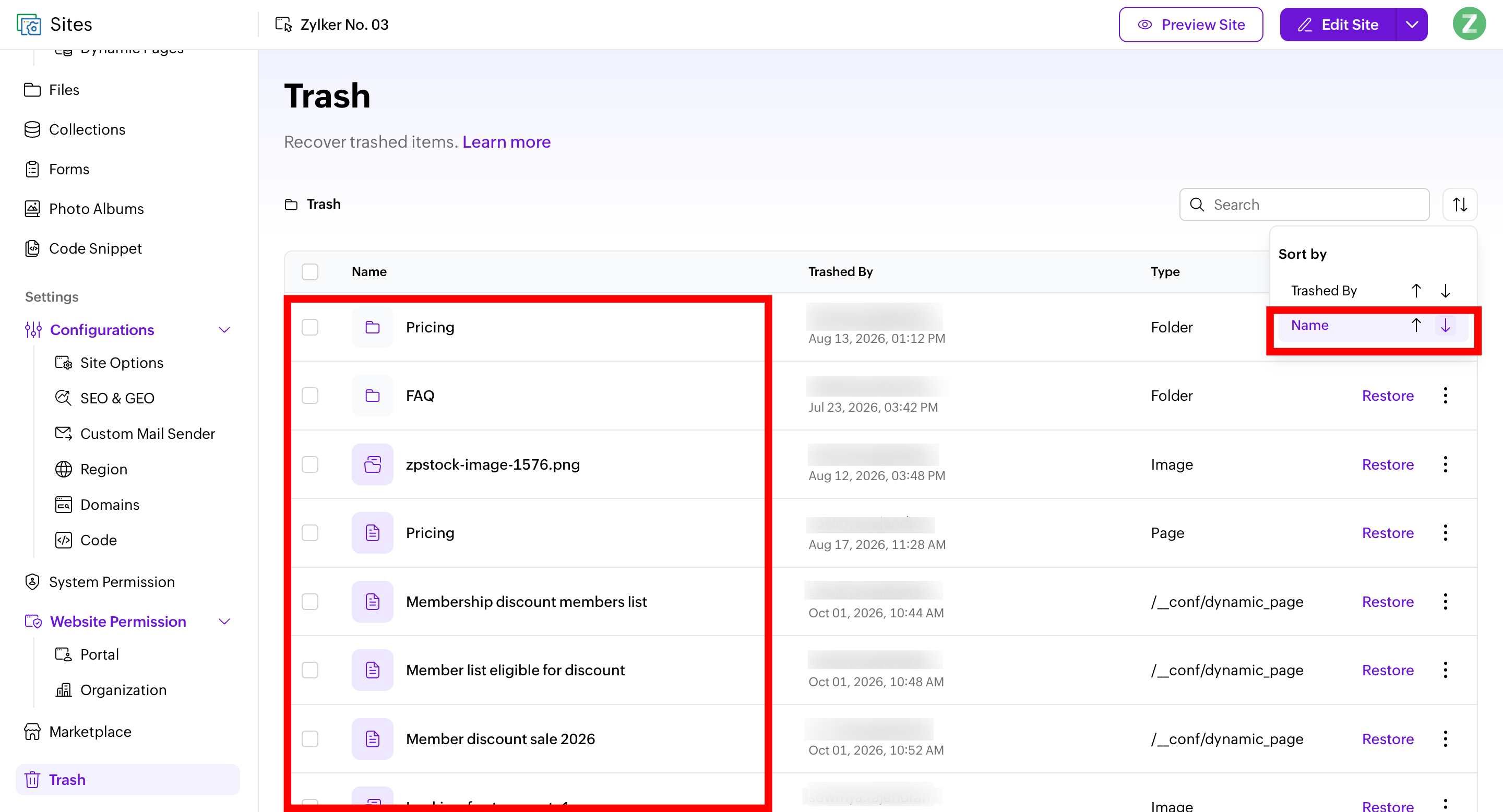1503x812 pixels.
Task: Open more options for Pricing page row
Action: coord(1445,533)
